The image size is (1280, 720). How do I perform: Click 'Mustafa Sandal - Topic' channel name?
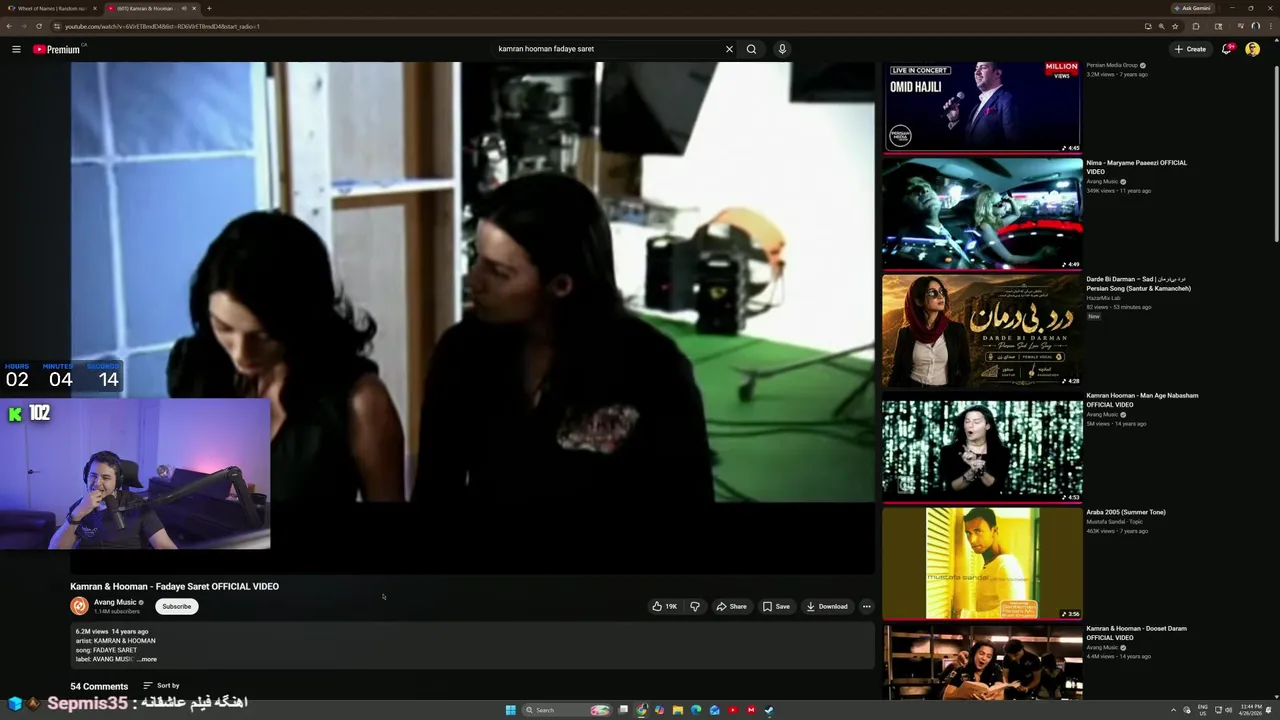click(x=1114, y=522)
